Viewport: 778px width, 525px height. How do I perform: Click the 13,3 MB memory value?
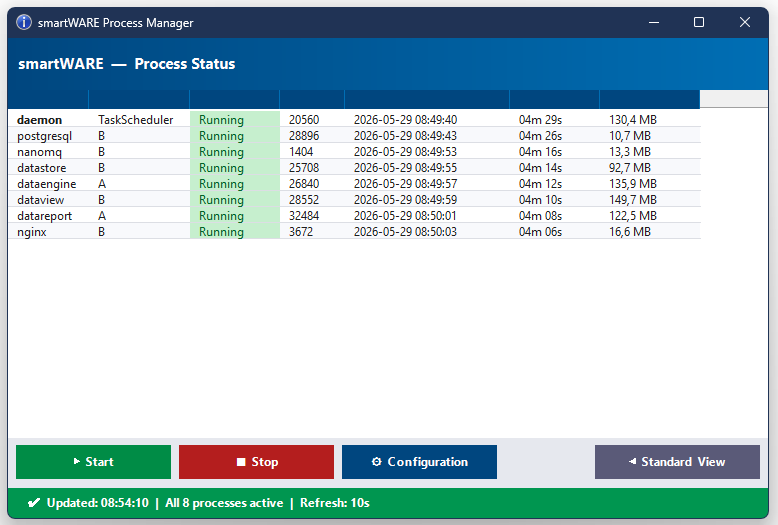coord(630,152)
